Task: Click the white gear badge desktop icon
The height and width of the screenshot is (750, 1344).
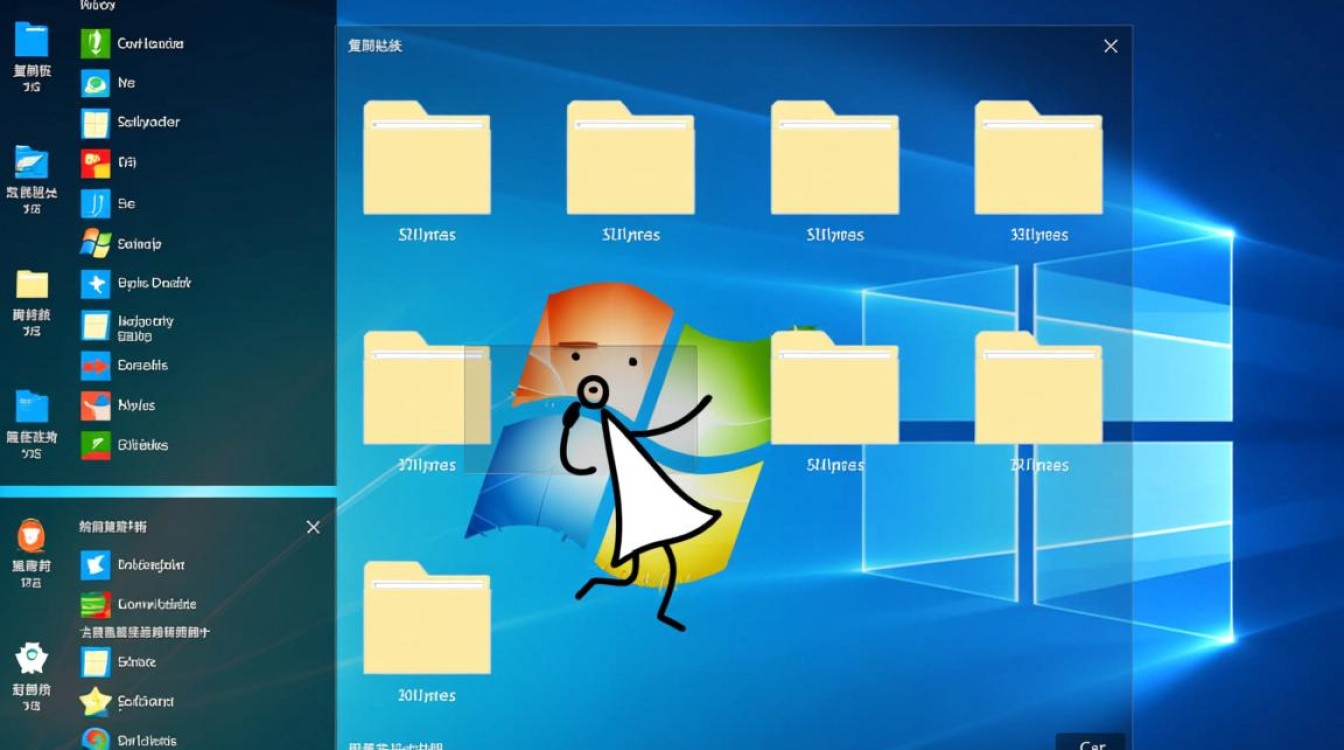Action: click(31, 658)
